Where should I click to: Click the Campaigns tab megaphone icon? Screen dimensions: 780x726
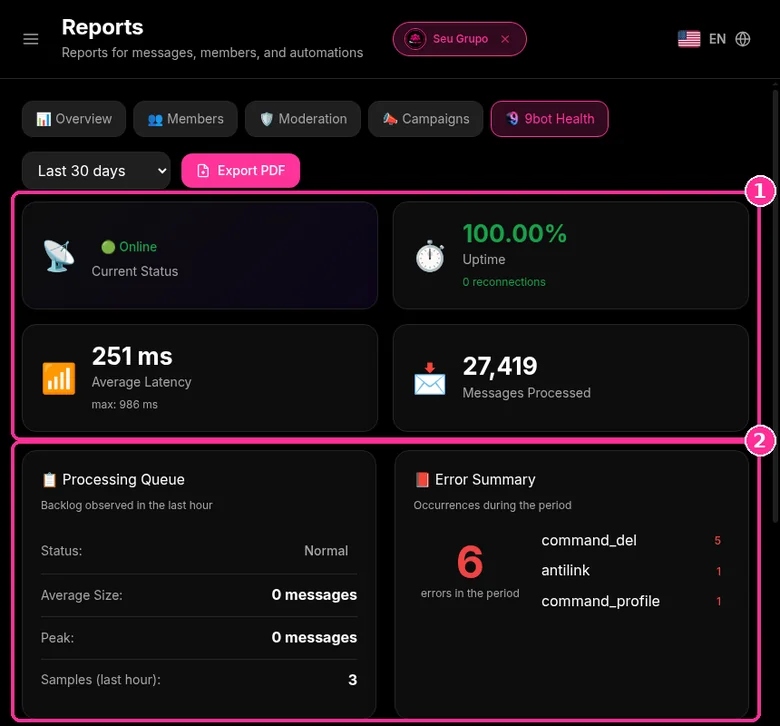pos(390,118)
